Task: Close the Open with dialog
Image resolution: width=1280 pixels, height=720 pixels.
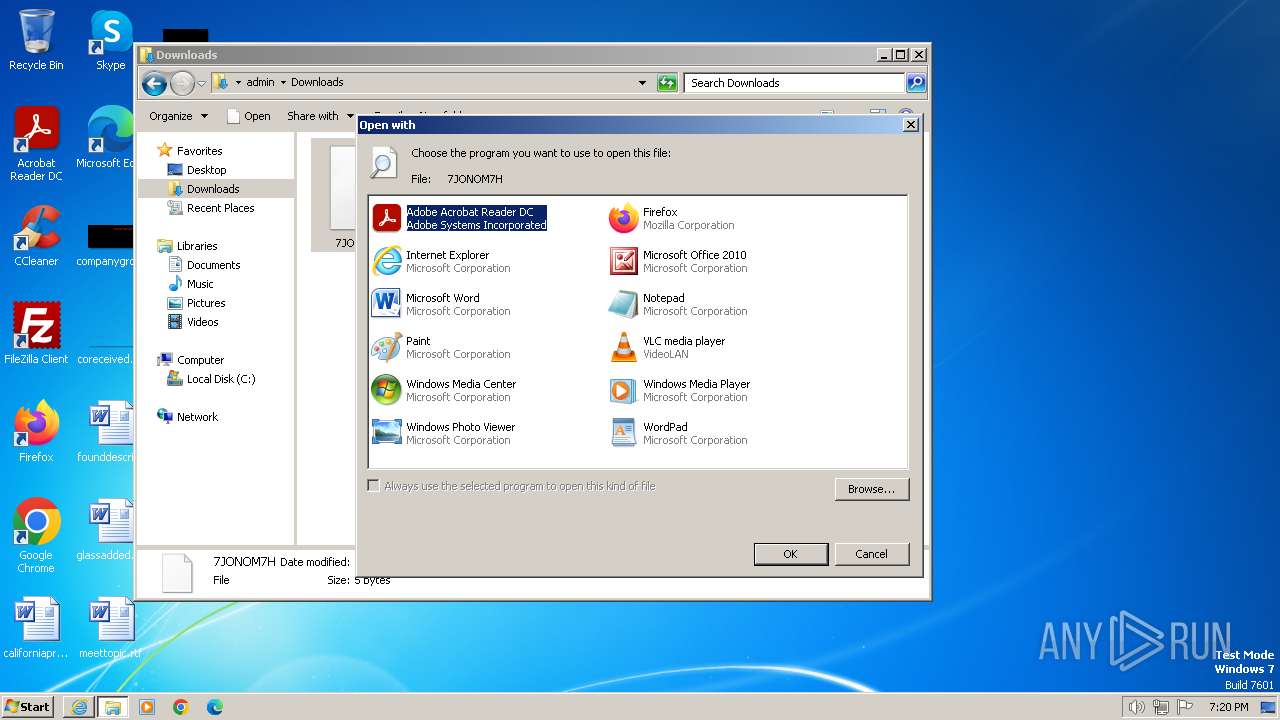Action: (x=910, y=125)
